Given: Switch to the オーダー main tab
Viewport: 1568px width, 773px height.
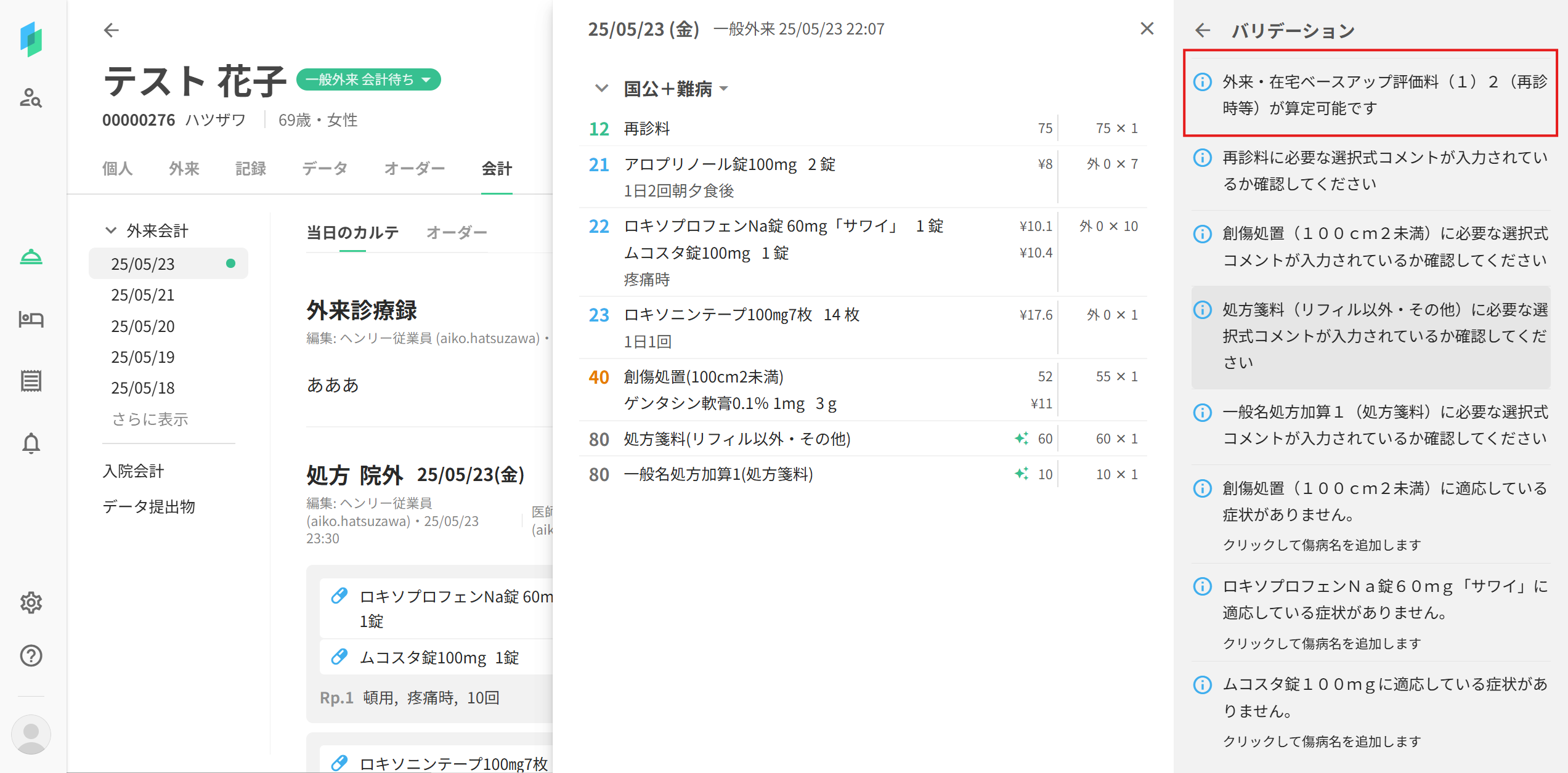Looking at the screenshot, I should [x=414, y=168].
